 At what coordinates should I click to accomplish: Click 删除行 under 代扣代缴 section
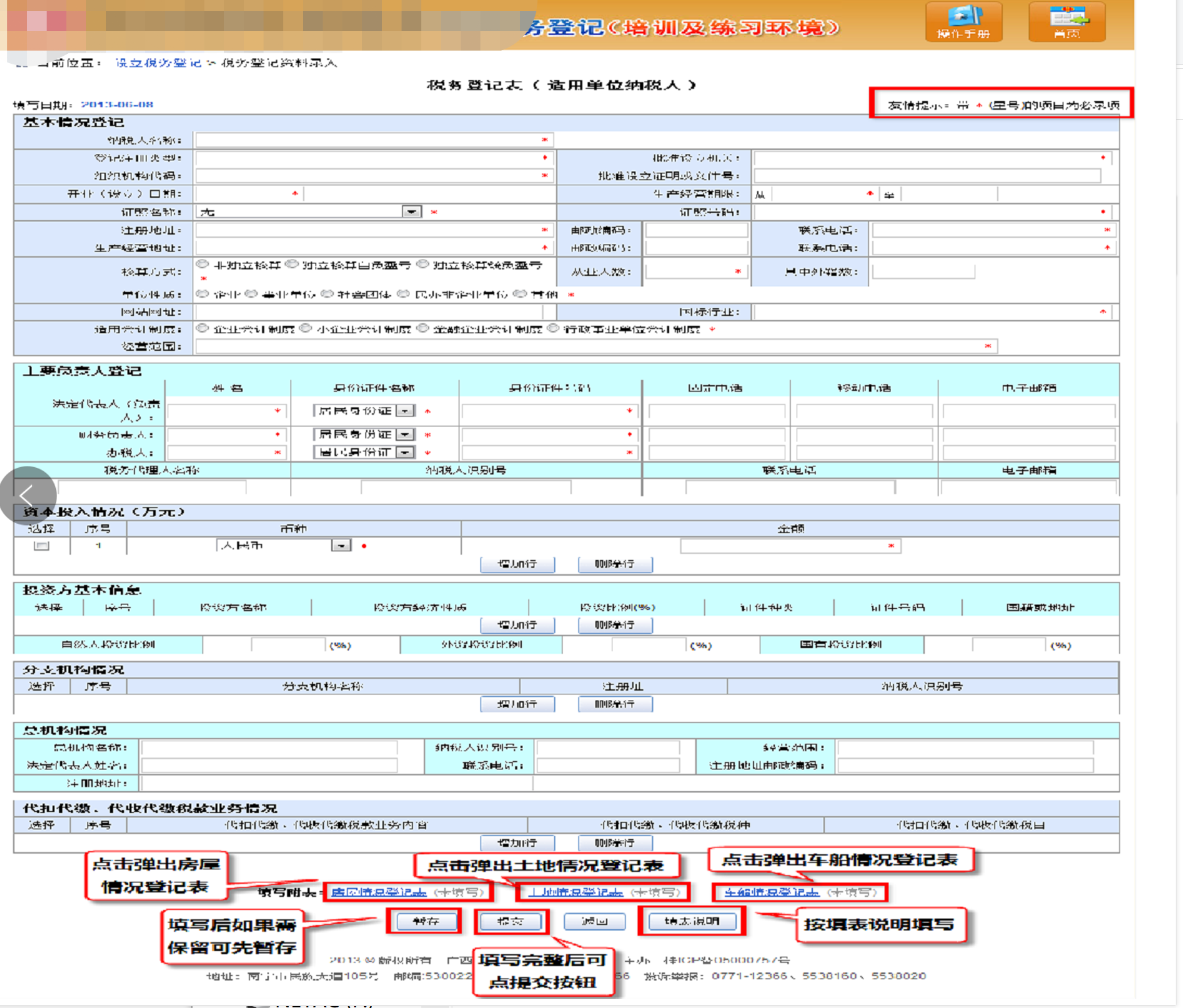(x=615, y=842)
